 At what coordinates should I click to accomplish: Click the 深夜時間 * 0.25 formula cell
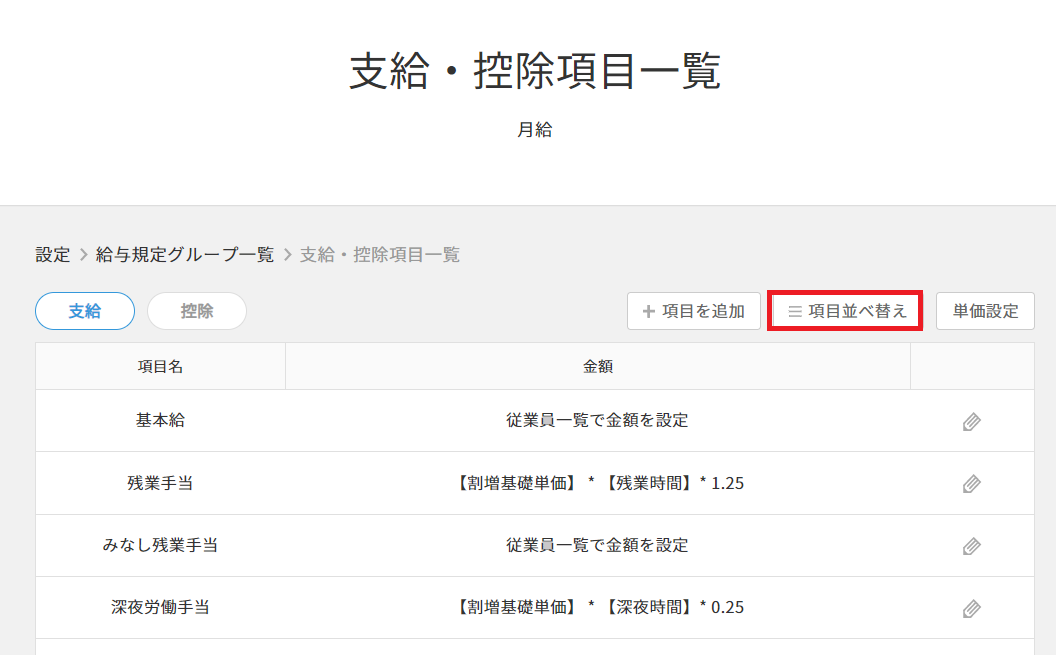point(598,607)
